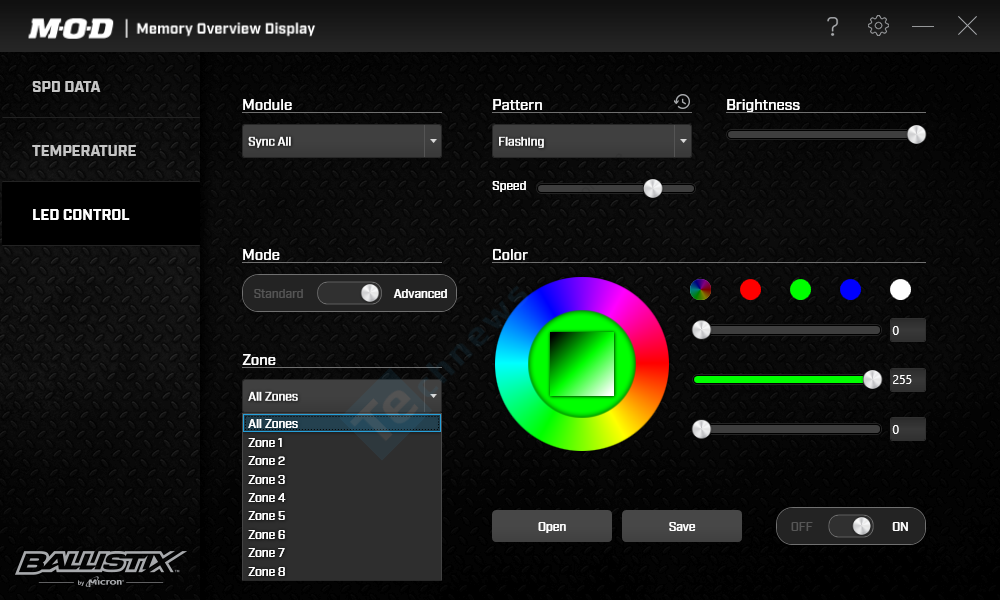Click the saturation square inside color wheel

(x=582, y=364)
